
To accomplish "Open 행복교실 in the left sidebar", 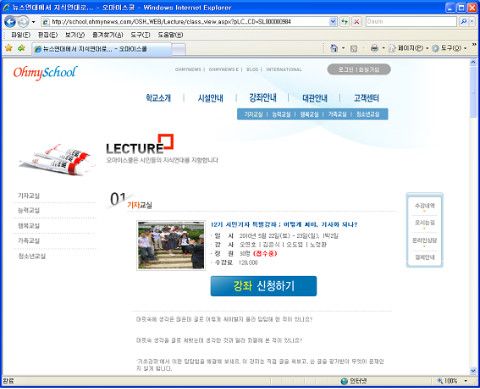I will 29,226.
